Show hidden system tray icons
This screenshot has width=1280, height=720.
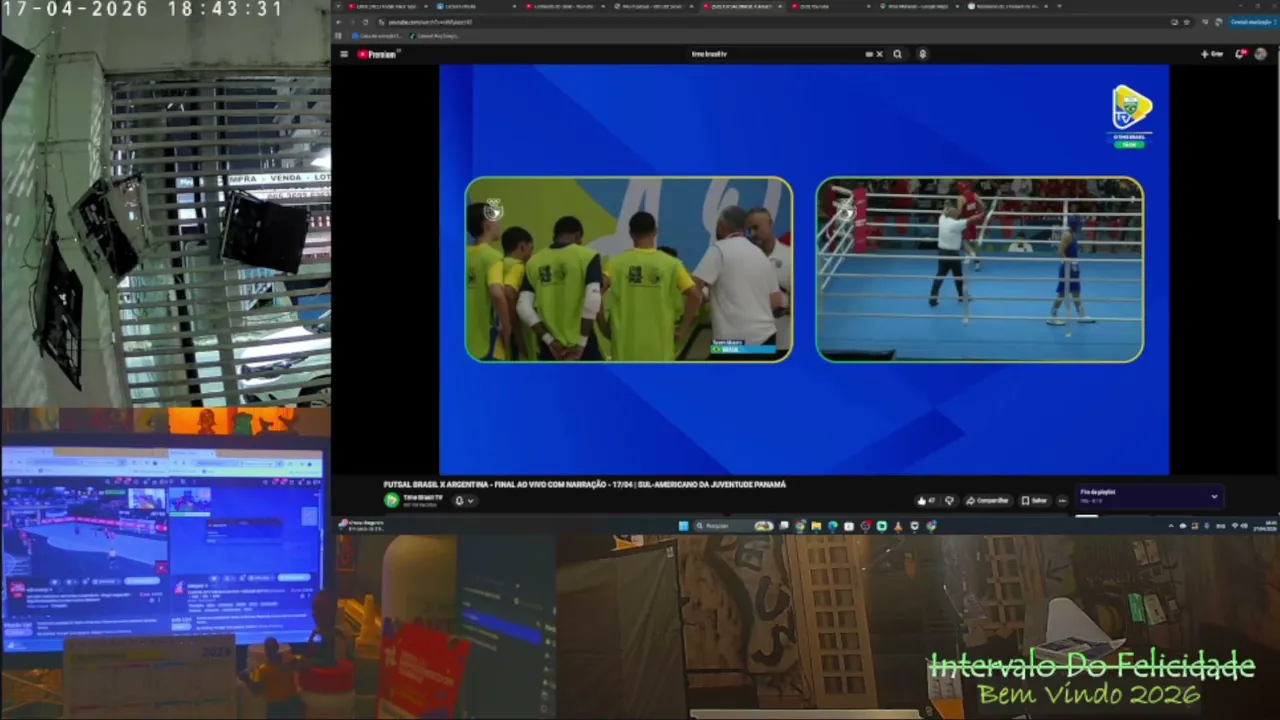[x=1171, y=526]
